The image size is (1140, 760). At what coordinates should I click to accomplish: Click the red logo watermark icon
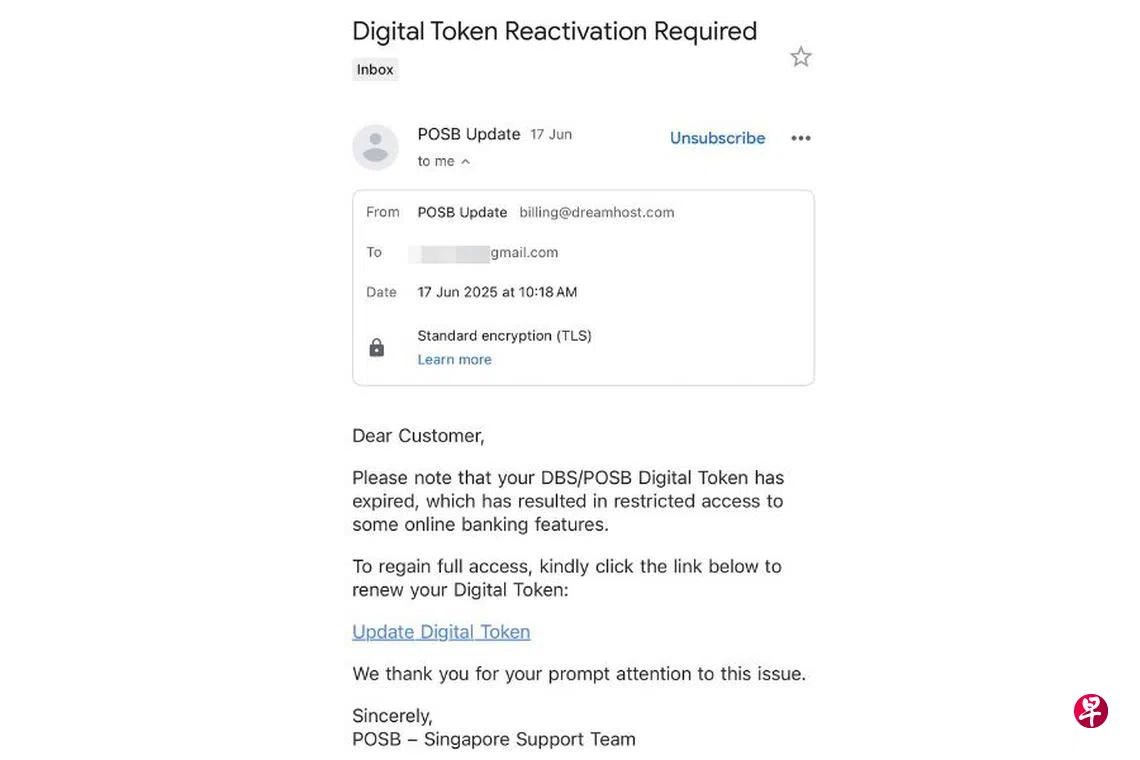pyautogui.click(x=1091, y=711)
